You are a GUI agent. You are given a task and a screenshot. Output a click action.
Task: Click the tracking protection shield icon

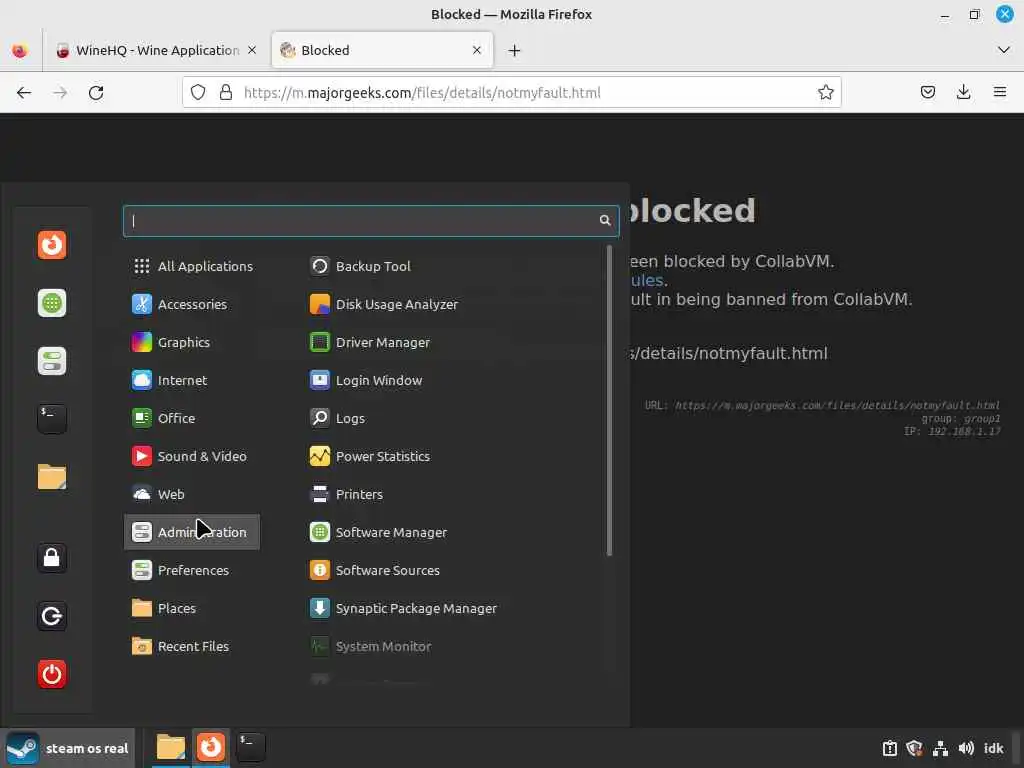198,92
